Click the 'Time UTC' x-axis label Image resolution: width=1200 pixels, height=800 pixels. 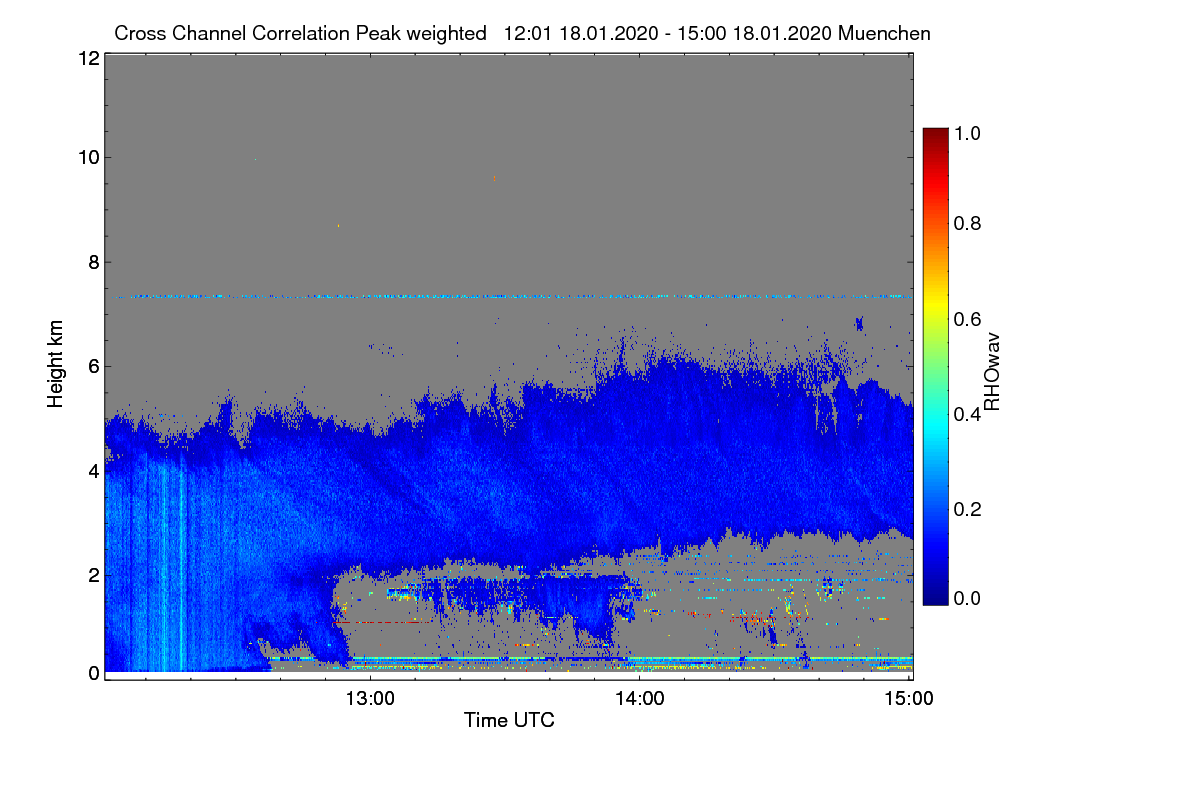click(x=509, y=719)
